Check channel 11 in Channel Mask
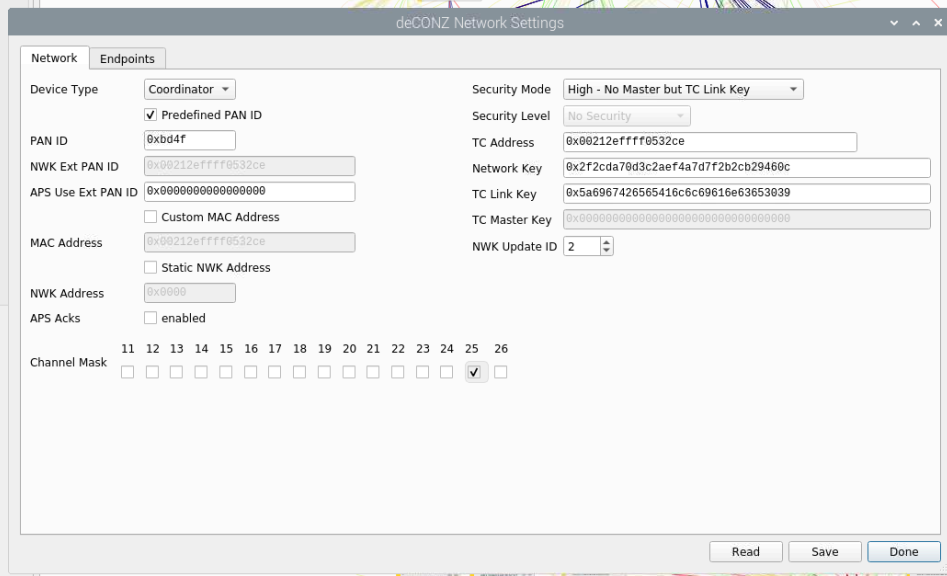947x576 pixels. pos(127,373)
